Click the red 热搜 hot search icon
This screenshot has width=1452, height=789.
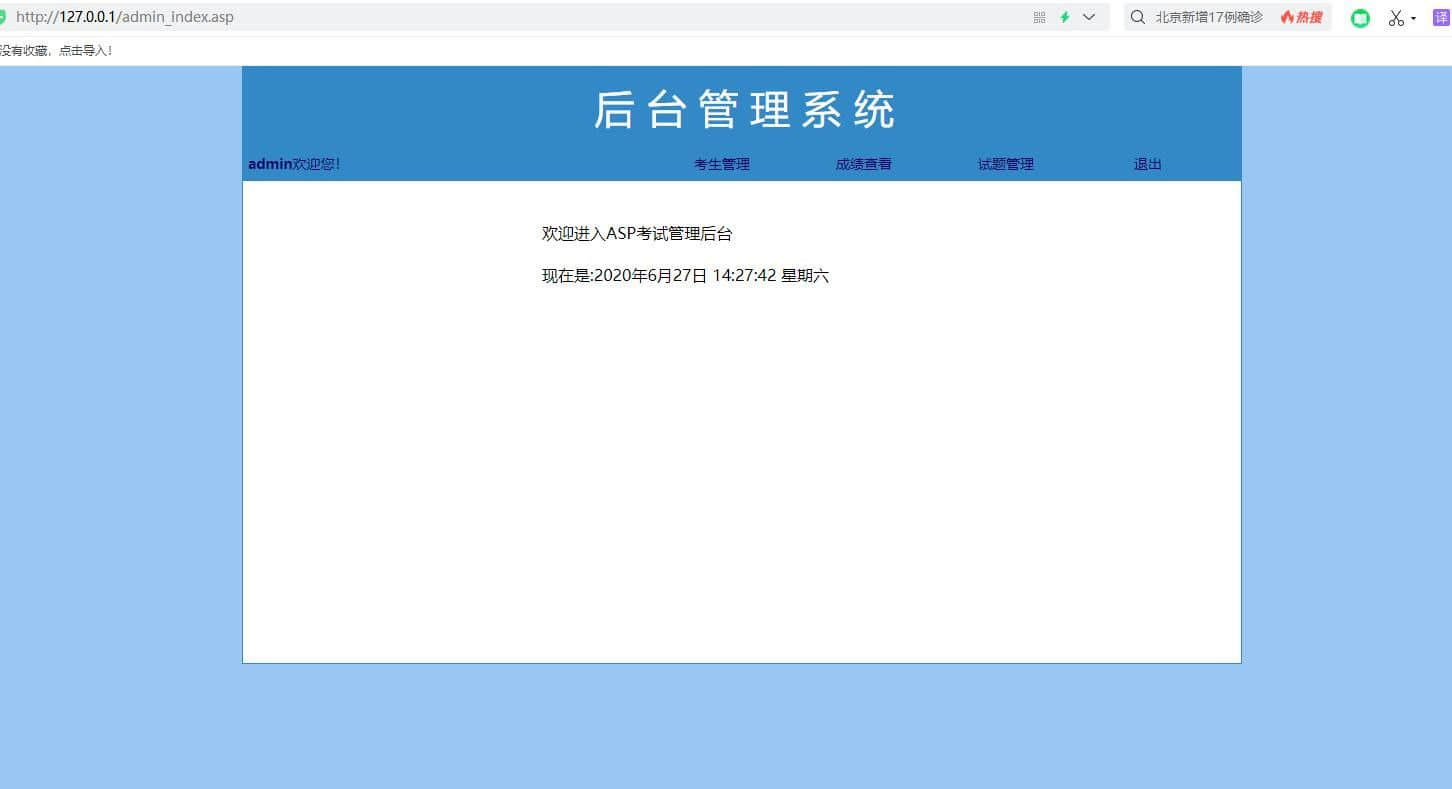coord(1301,17)
